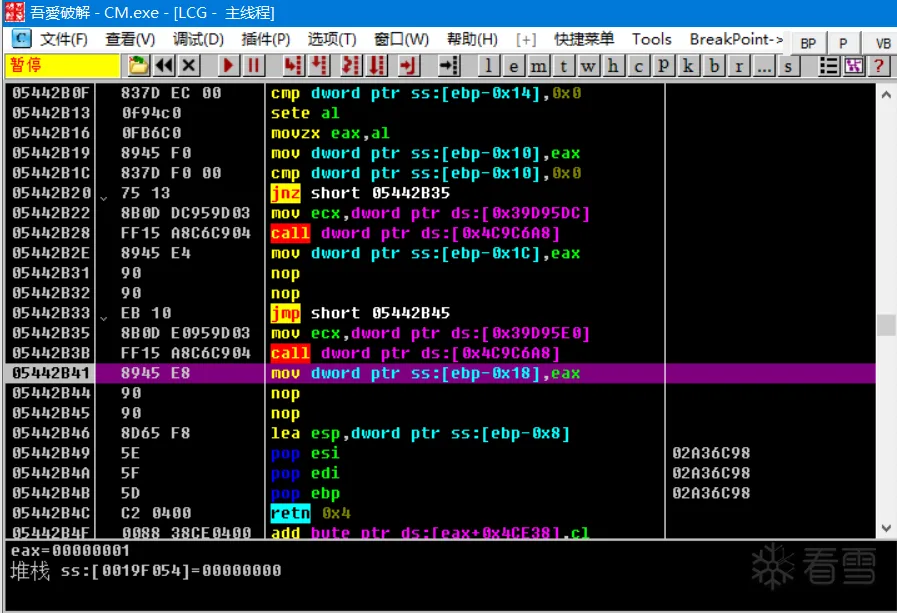This screenshot has height=613, width=897.
Task: Open the 选项(T) menu
Action: tap(332, 39)
